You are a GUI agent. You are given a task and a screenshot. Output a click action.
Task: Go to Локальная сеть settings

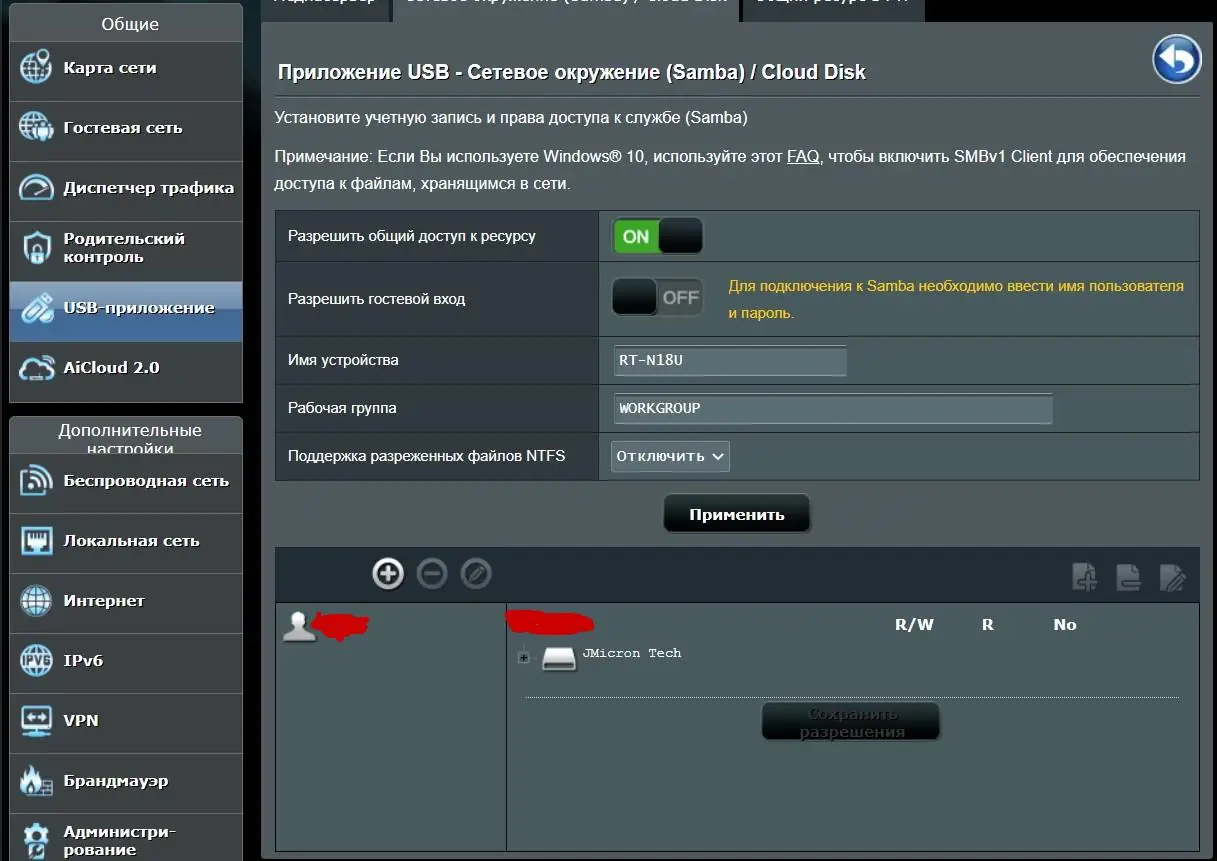126,542
